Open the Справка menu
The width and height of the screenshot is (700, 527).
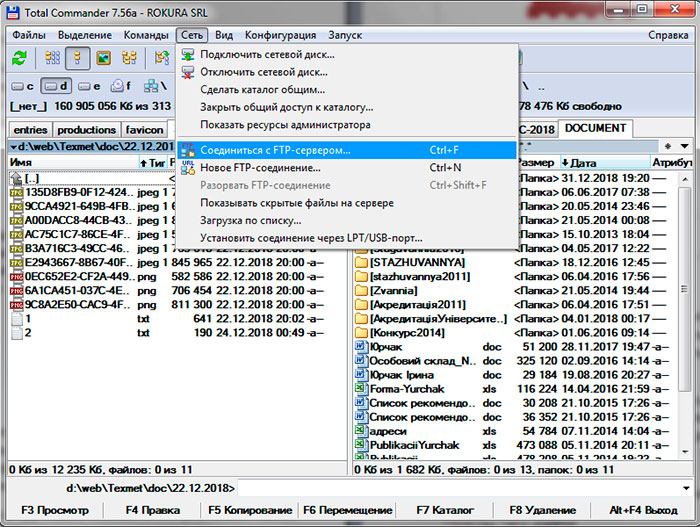[x=668, y=35]
